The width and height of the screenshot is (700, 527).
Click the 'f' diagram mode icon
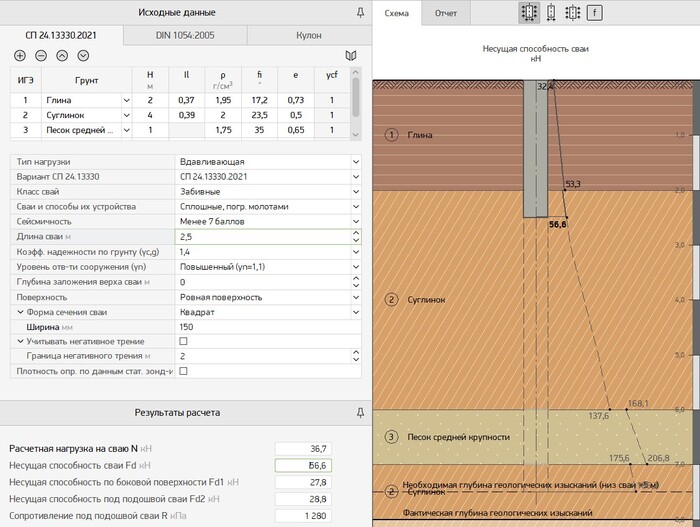click(595, 13)
